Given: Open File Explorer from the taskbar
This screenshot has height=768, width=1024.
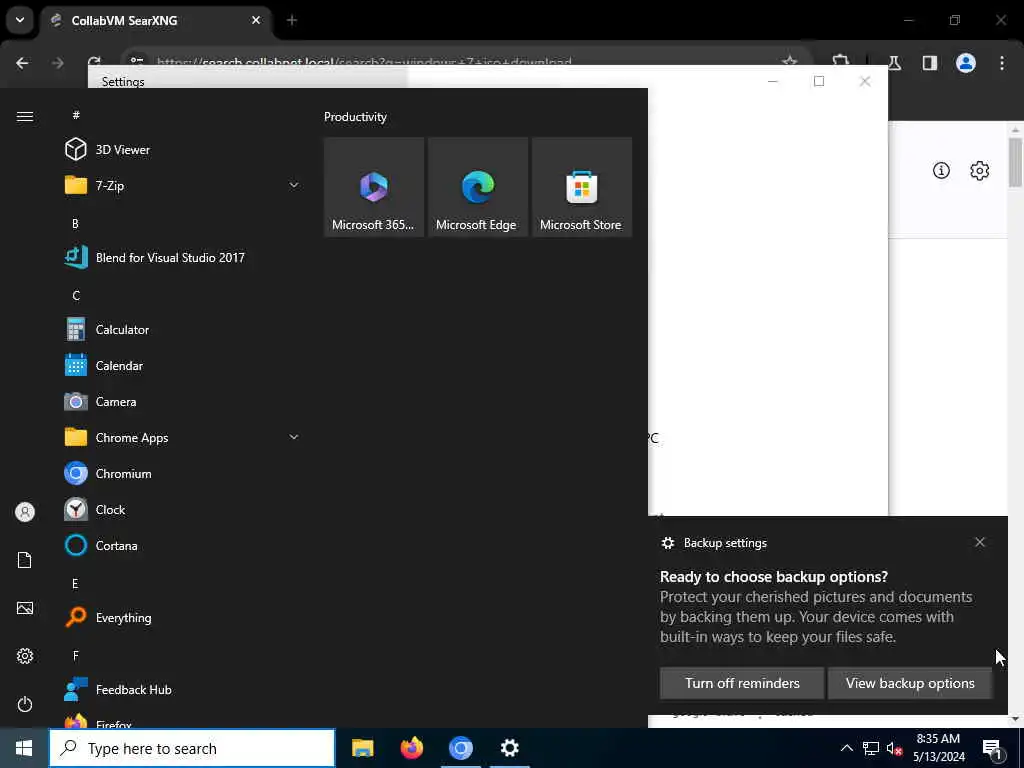Looking at the screenshot, I should click(362, 748).
